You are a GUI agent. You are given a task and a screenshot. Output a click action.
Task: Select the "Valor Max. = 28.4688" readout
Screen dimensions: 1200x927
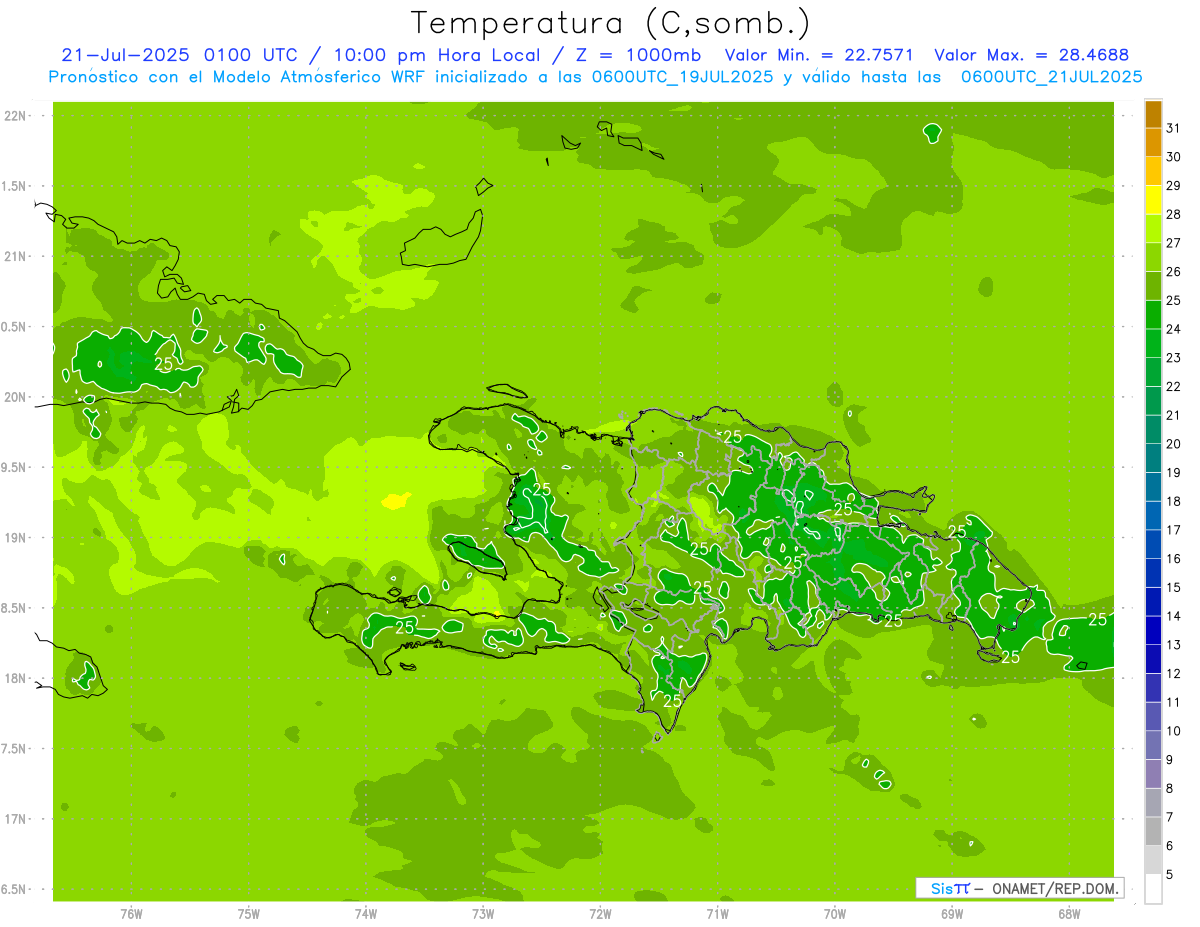coord(1031,55)
